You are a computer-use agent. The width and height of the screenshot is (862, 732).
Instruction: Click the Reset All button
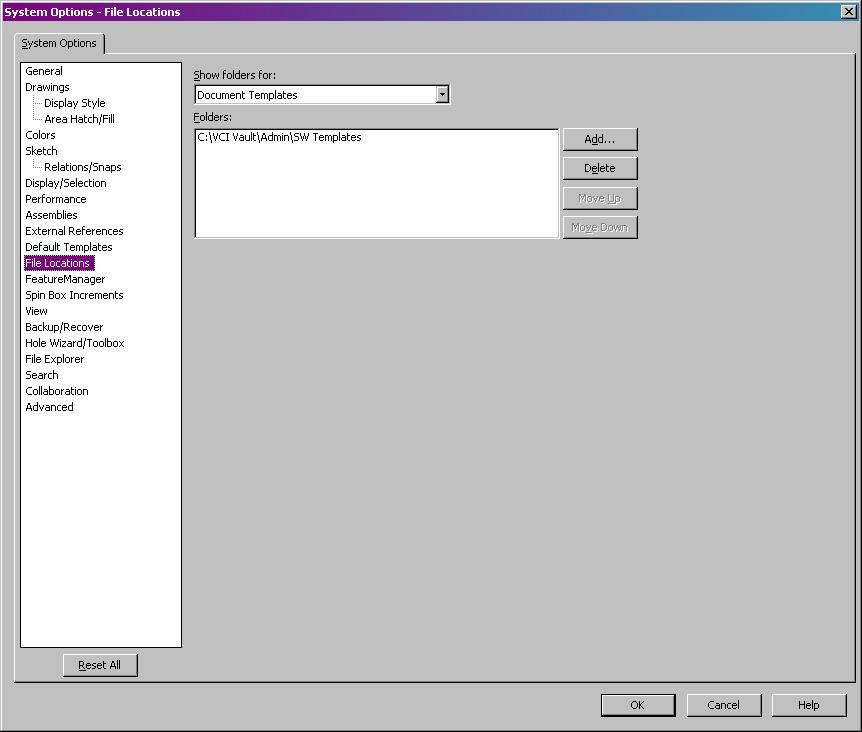coord(100,665)
